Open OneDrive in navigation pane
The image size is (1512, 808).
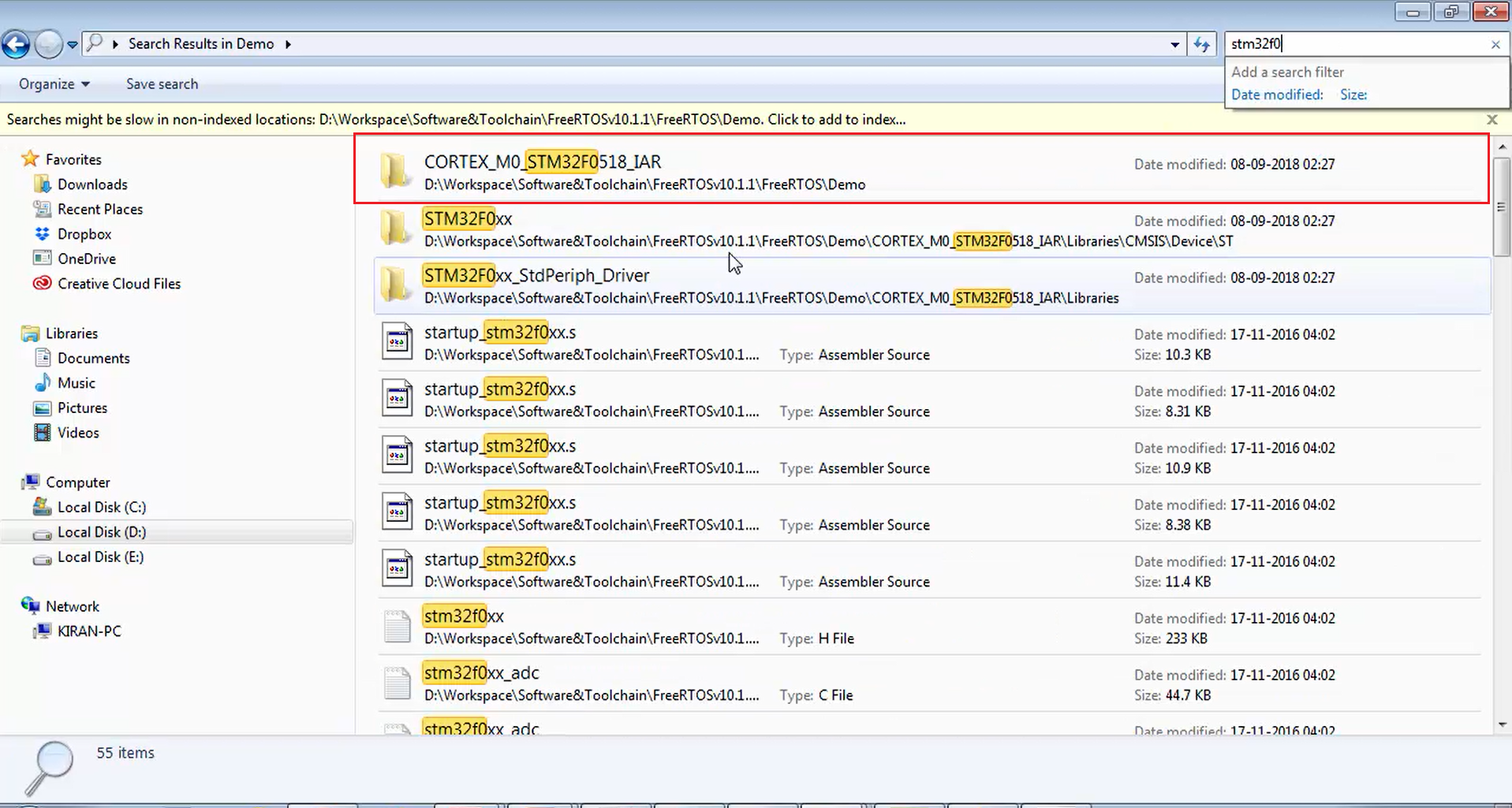(87, 259)
